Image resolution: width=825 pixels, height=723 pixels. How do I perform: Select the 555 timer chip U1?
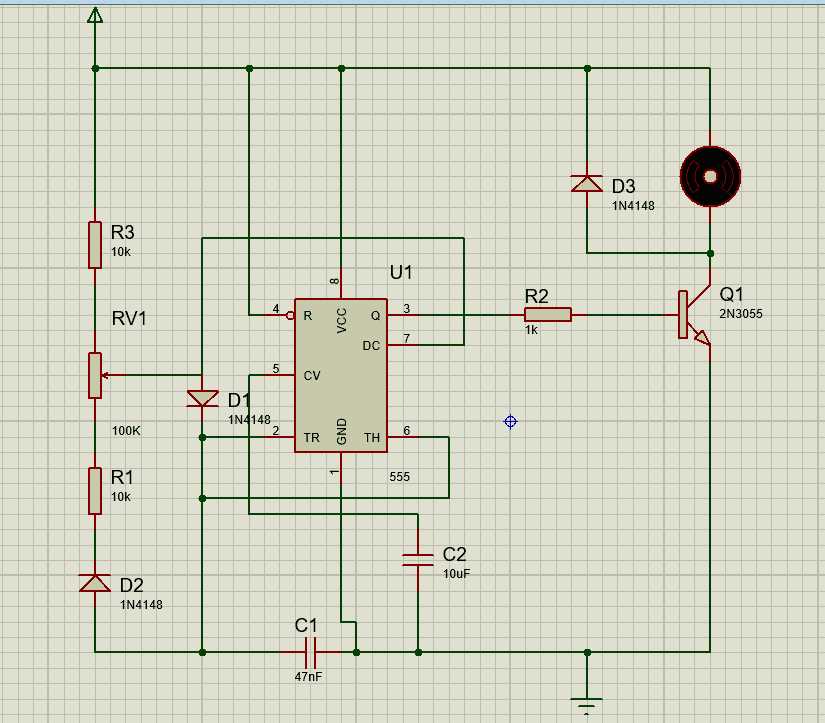click(341, 376)
